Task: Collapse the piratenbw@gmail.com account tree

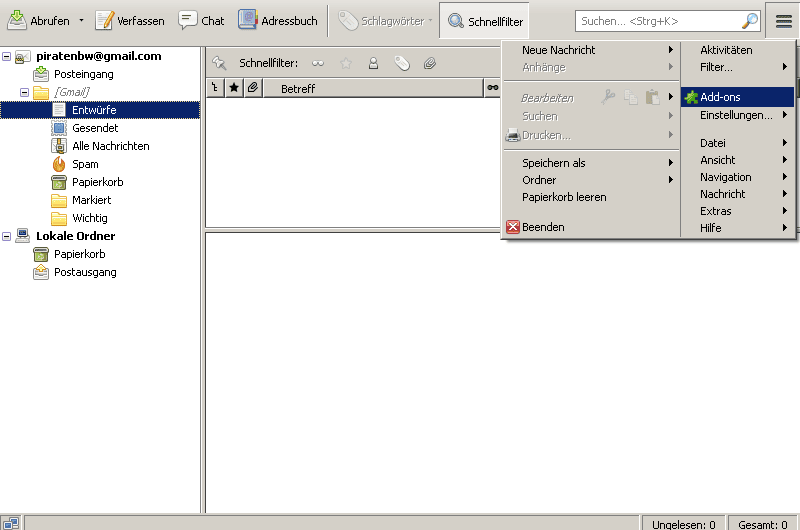Action: coord(7,57)
